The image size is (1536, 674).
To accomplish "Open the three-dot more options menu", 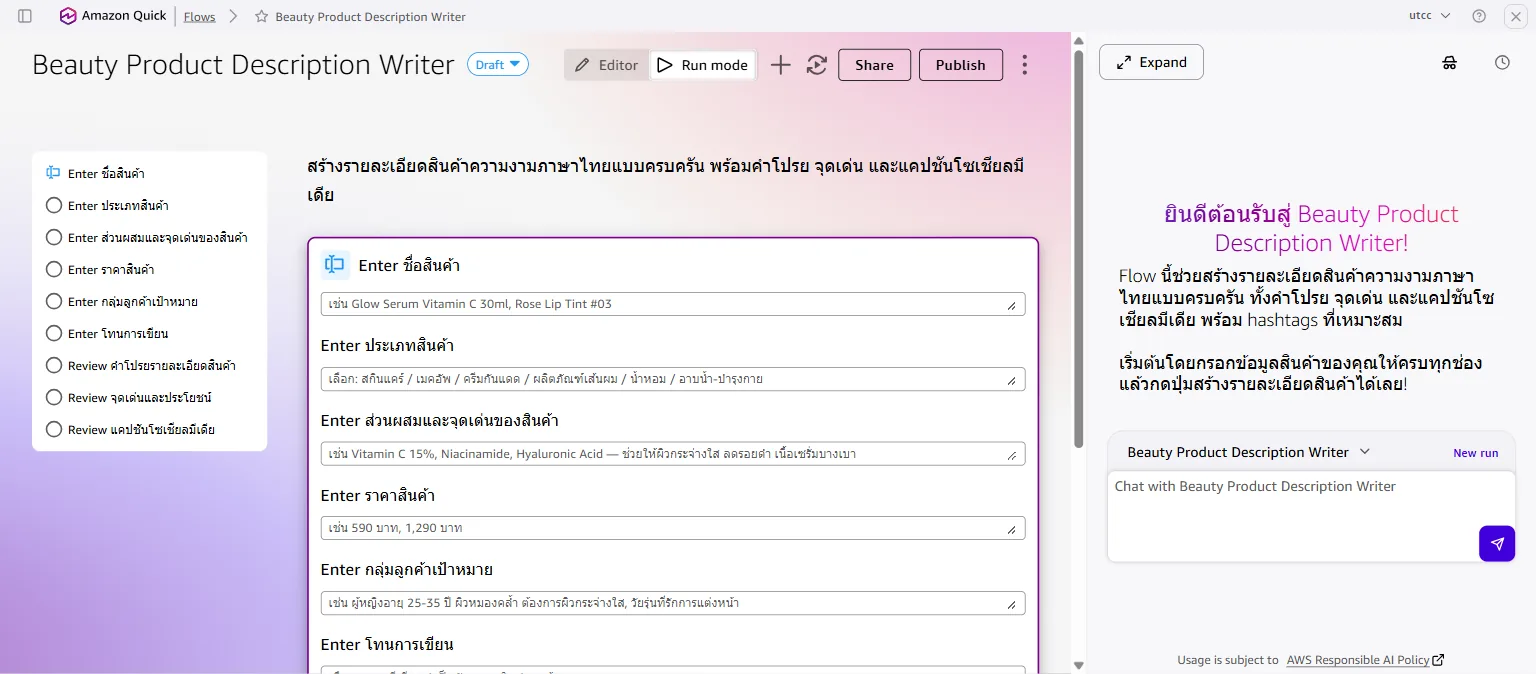I will click(1024, 65).
